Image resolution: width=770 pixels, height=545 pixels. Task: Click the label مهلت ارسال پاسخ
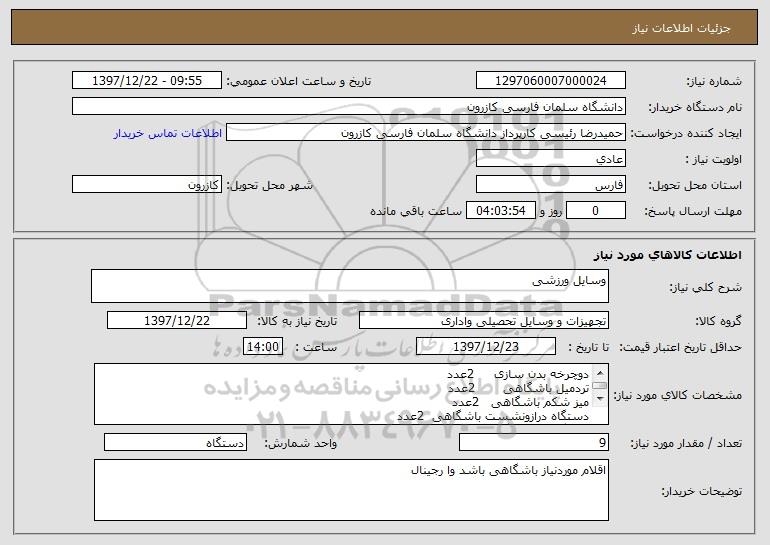click(693, 211)
